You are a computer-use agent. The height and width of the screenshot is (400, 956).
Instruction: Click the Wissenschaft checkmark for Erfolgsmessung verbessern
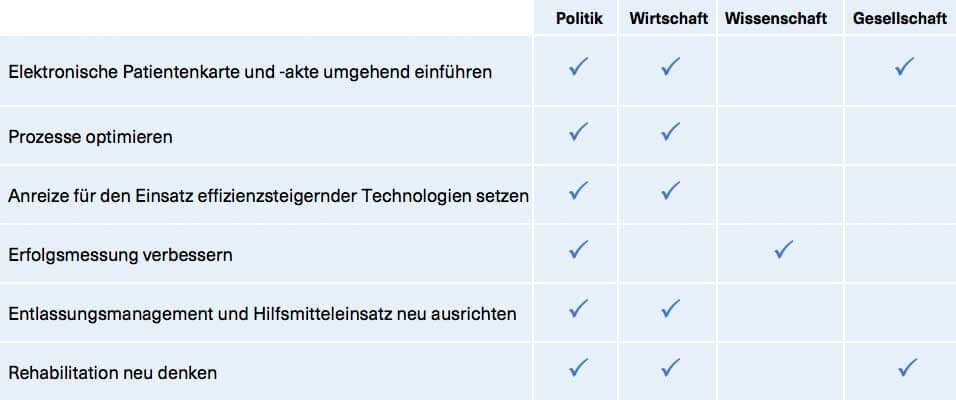coord(784,250)
